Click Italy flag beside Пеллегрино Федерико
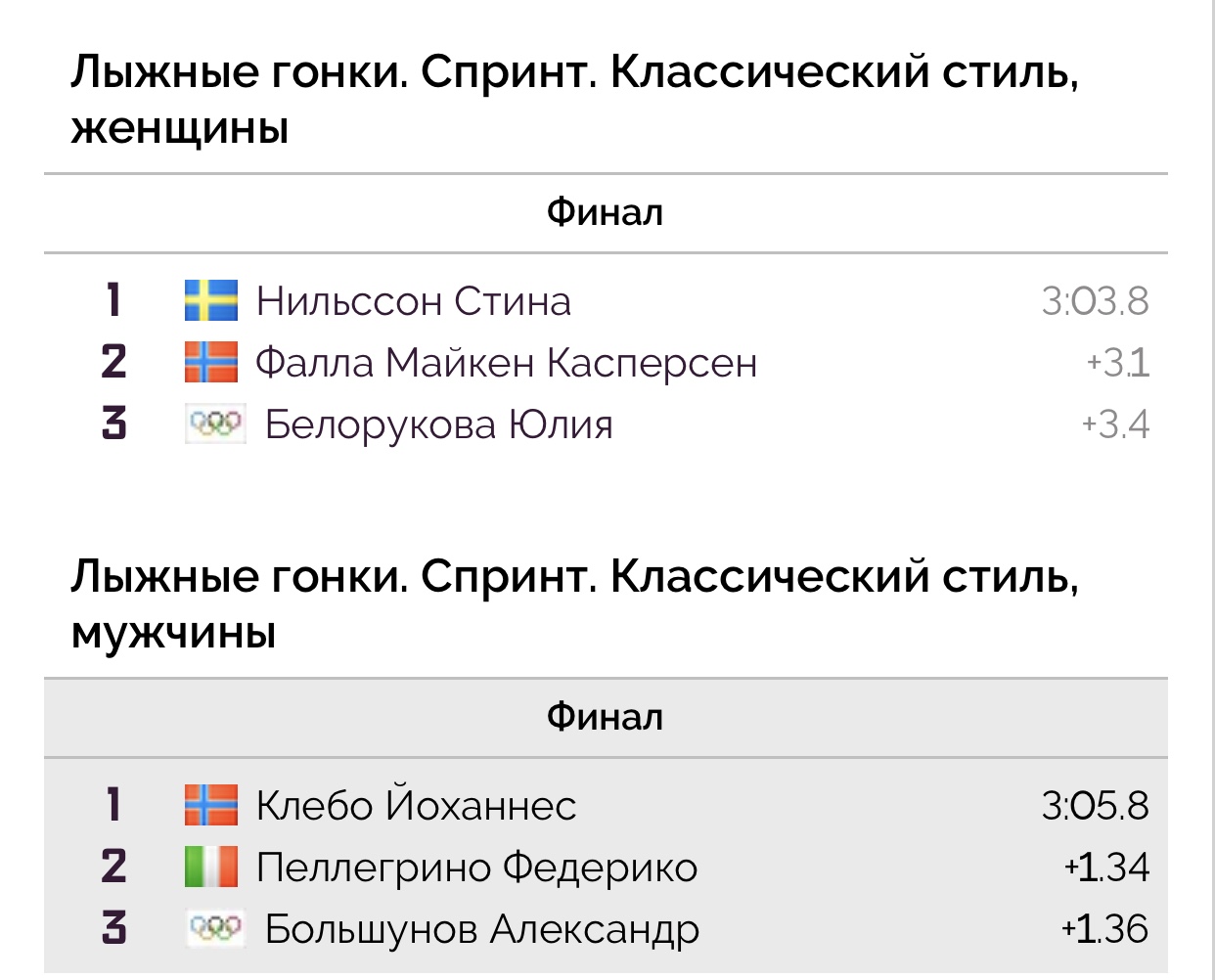 point(211,867)
